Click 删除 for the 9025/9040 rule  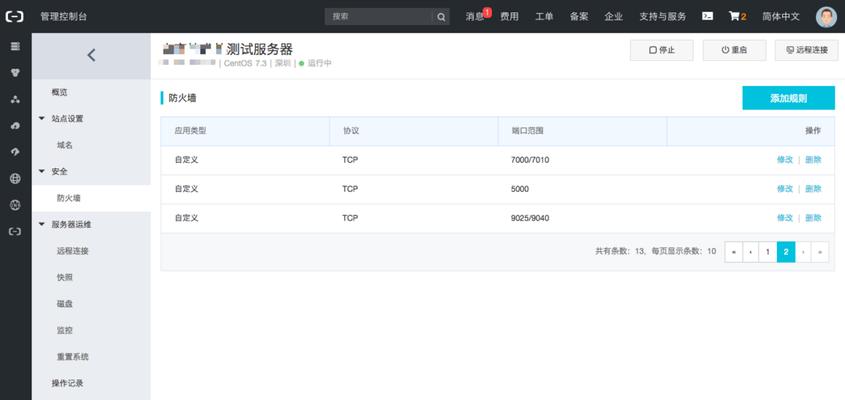pos(813,218)
